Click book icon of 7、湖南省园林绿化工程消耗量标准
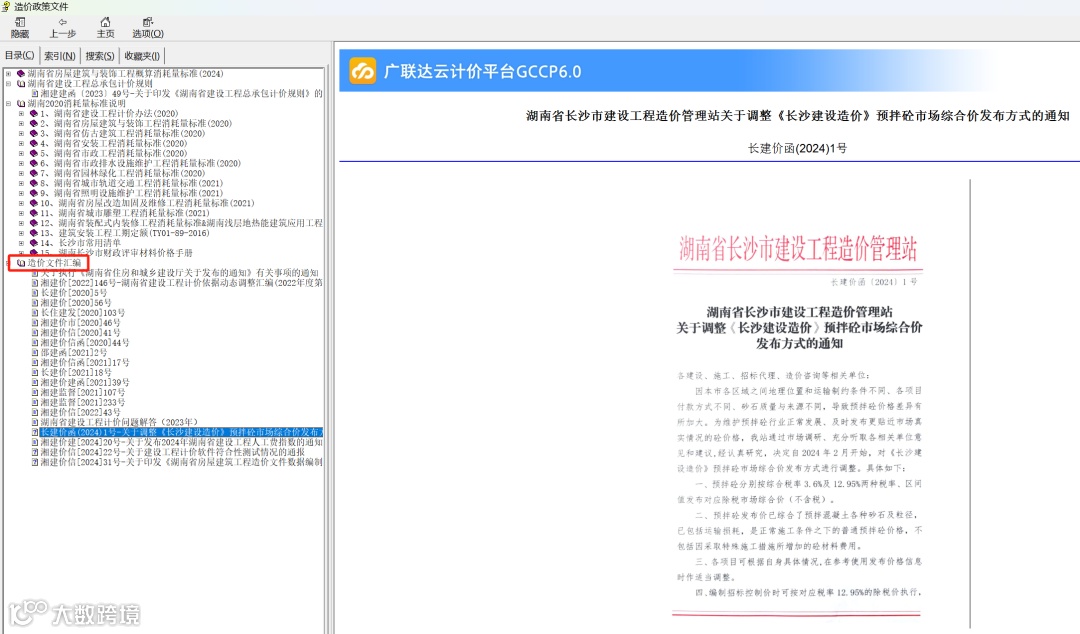 pyautogui.click(x=34, y=174)
